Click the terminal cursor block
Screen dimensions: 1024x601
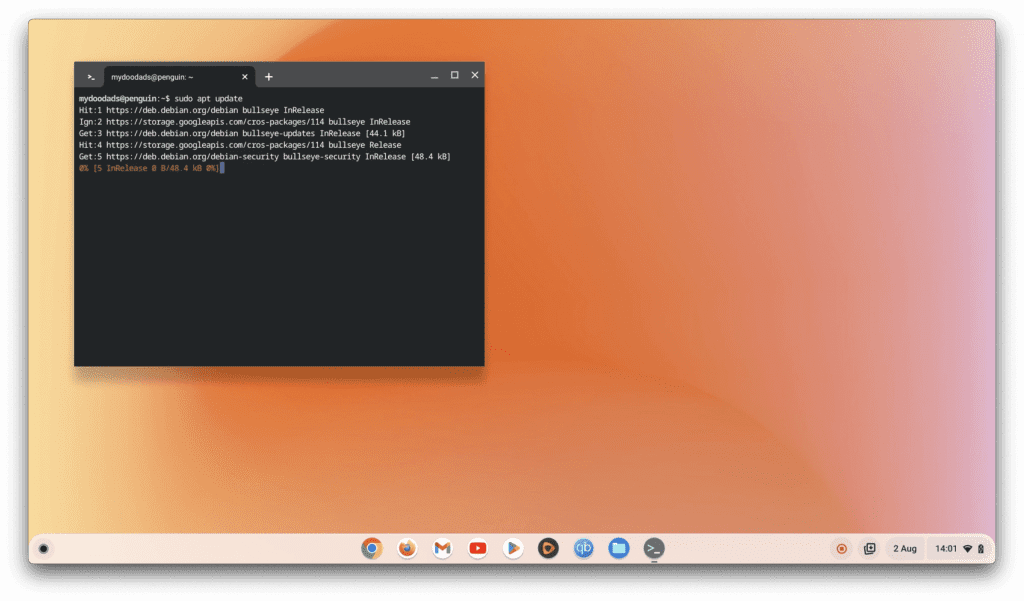point(223,169)
